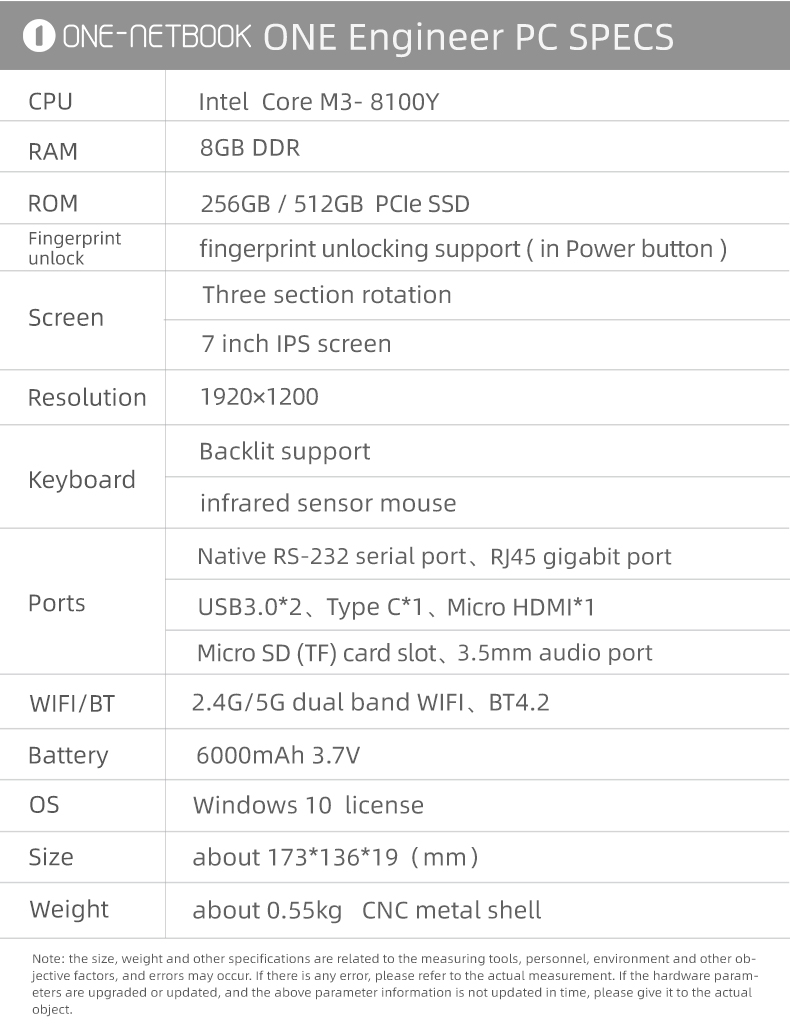Click the infrared sensor mouse text
The height and width of the screenshot is (1027, 790).
[327, 503]
